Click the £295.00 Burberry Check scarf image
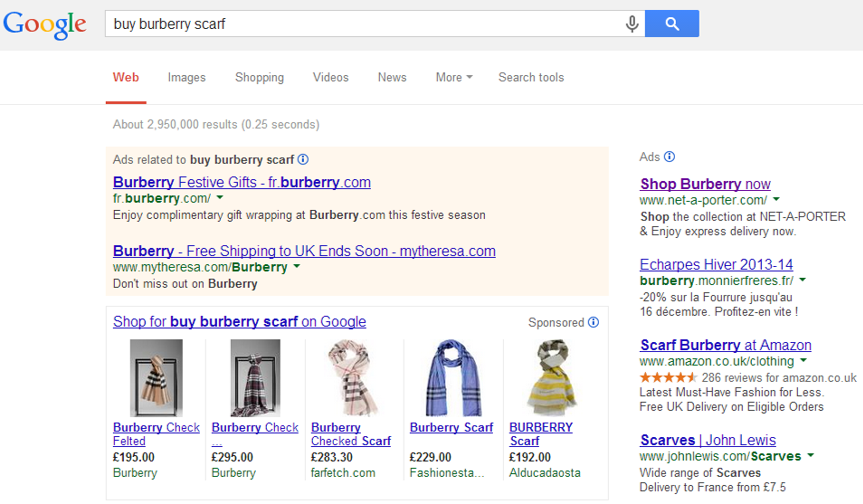The height and width of the screenshot is (504, 863). [255, 377]
